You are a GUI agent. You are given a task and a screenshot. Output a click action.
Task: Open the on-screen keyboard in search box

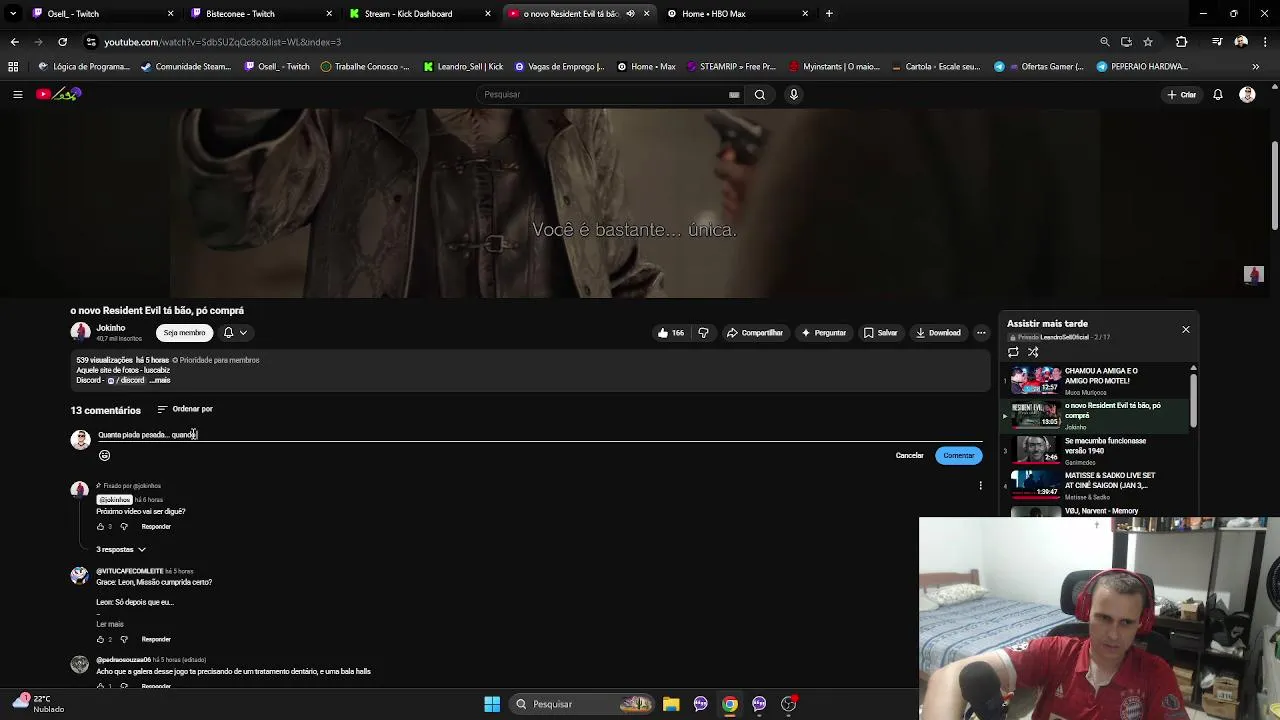click(734, 95)
